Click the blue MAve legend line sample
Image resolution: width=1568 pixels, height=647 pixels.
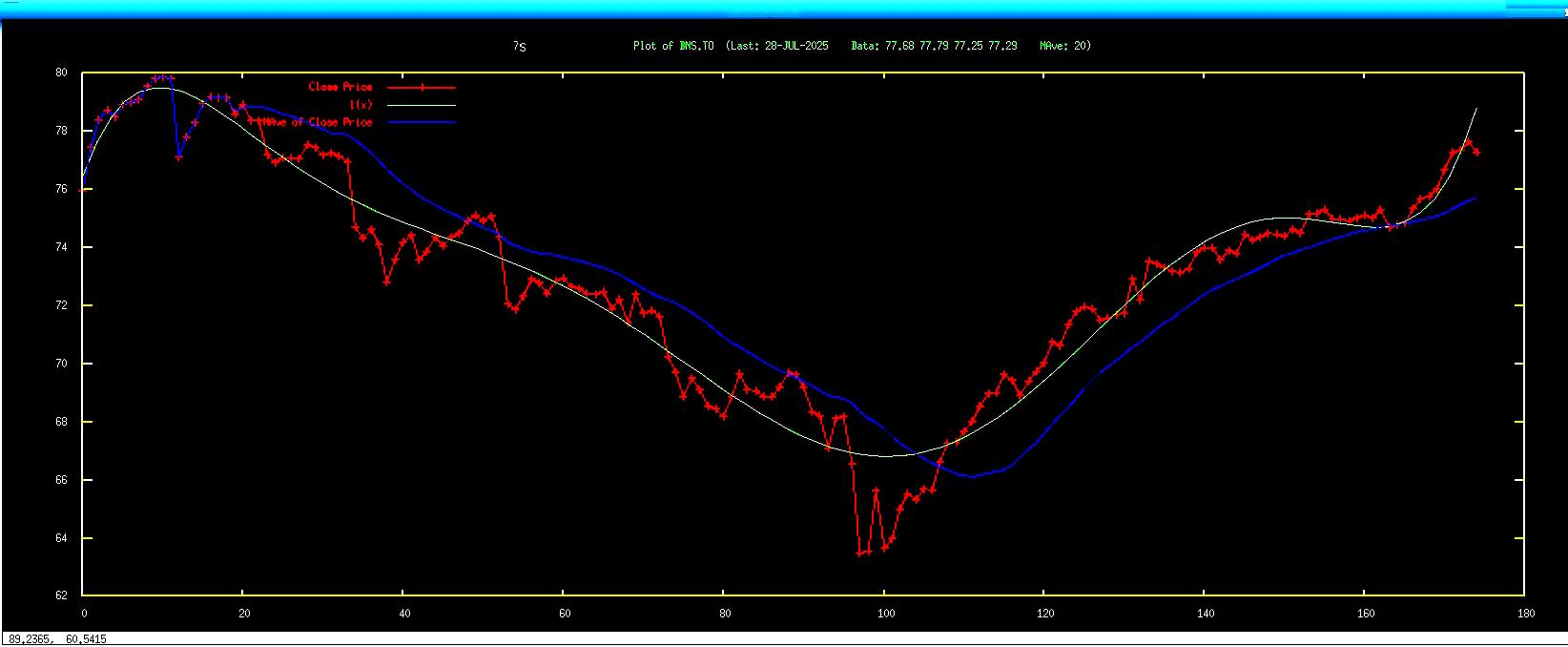(422, 122)
